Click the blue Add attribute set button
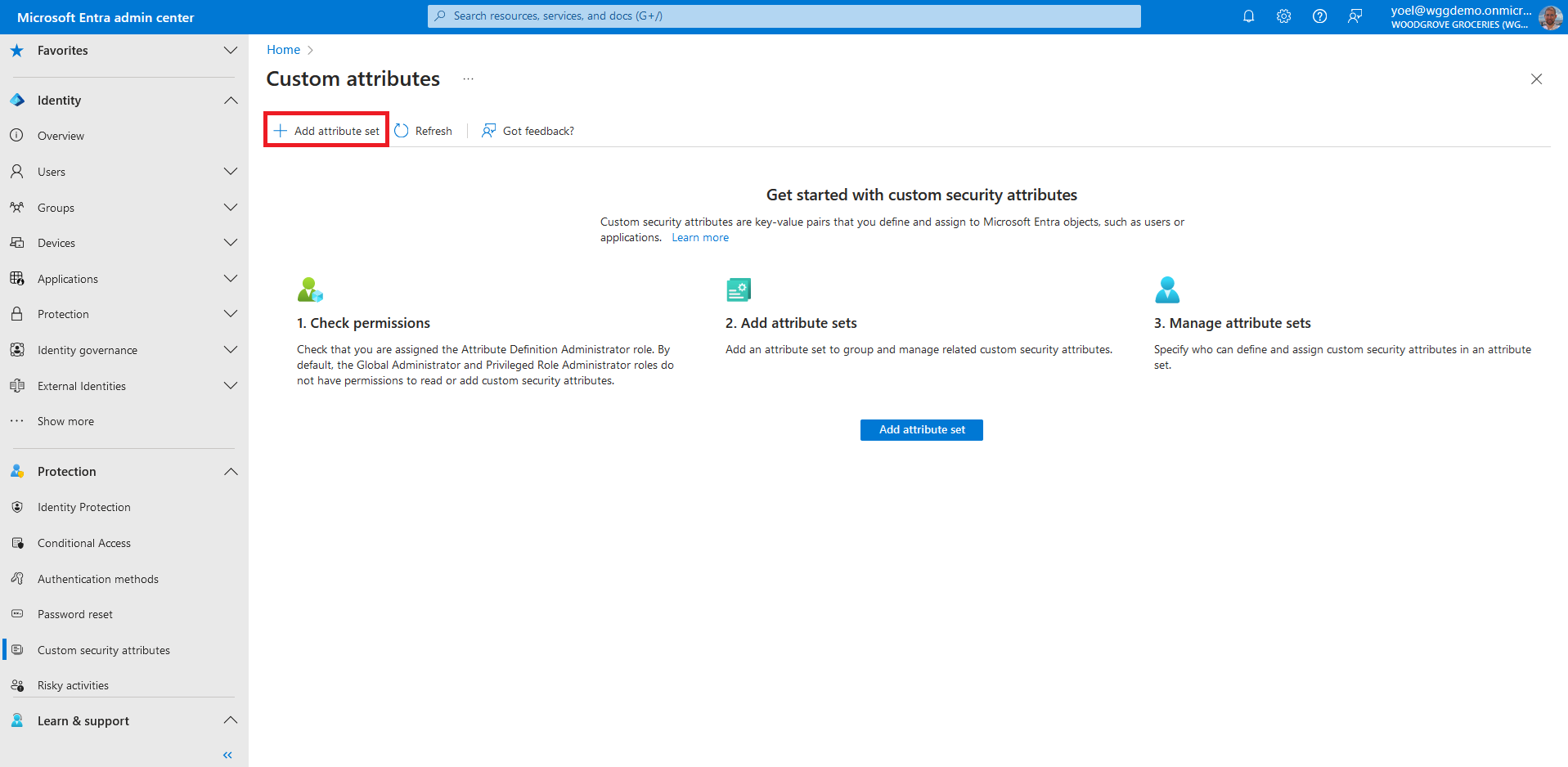Viewport: 1568px width, 767px height. (x=921, y=430)
